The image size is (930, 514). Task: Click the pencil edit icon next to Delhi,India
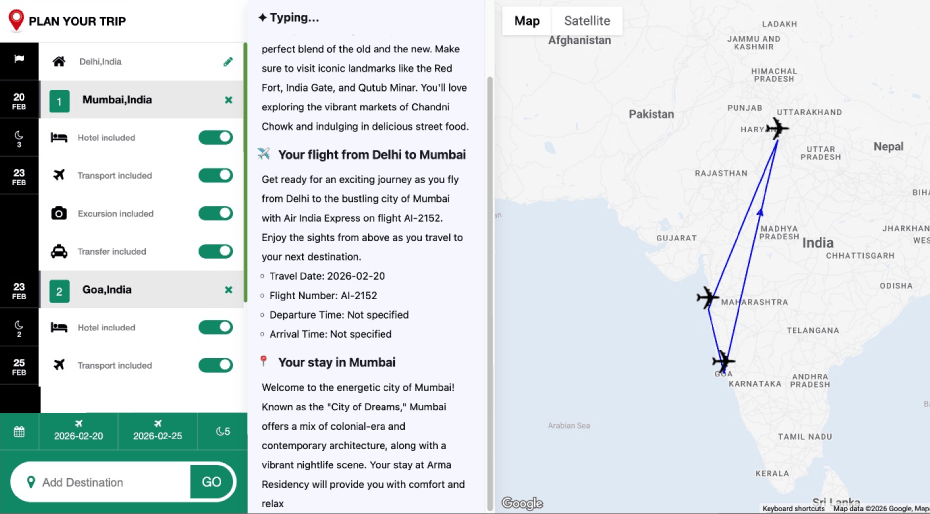pos(228,62)
